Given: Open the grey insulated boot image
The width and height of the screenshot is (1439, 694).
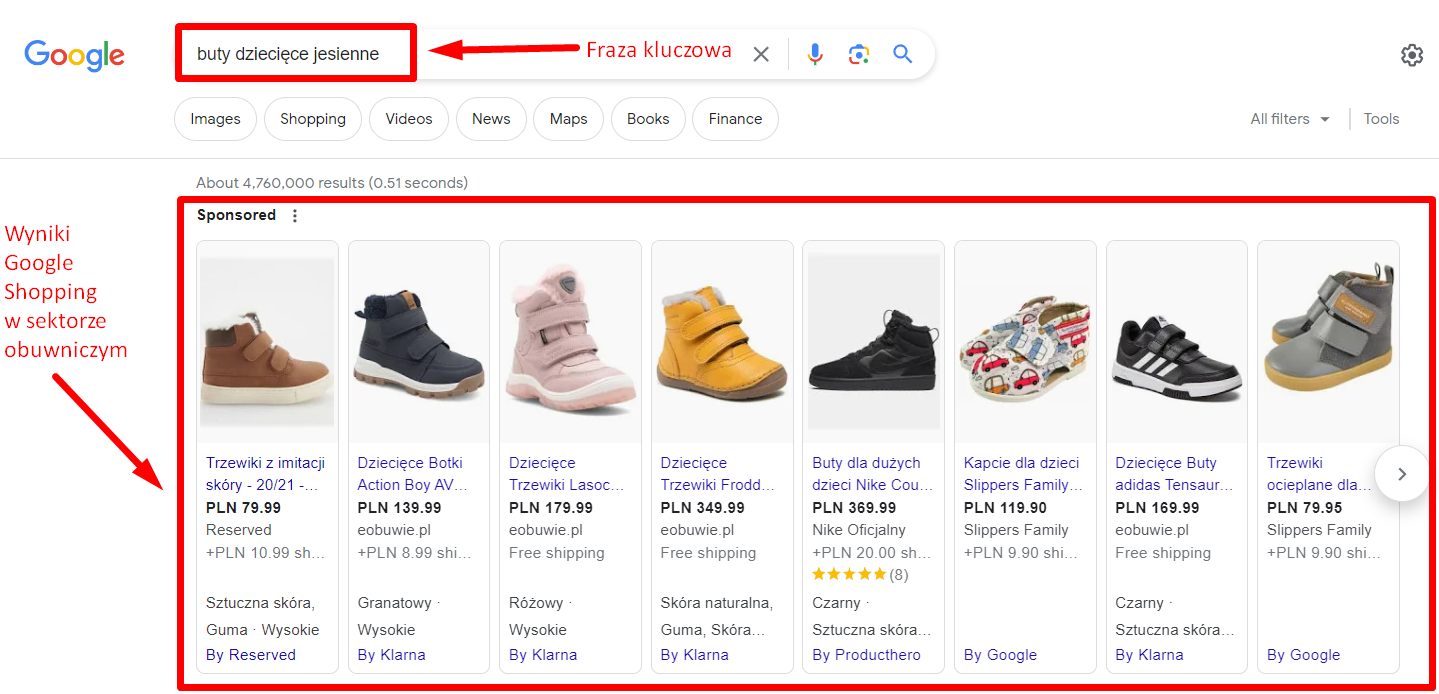Looking at the screenshot, I should click(x=1328, y=342).
